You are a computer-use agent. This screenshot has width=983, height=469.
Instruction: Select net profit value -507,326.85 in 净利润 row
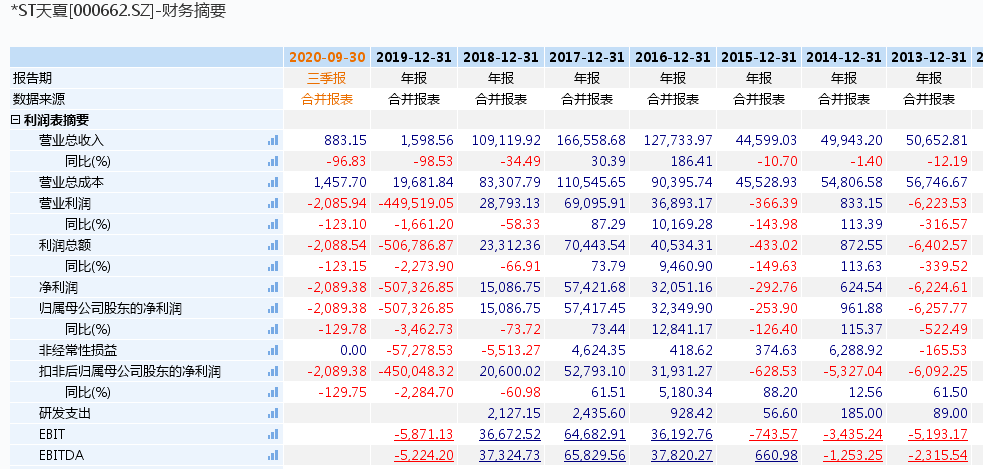click(x=416, y=287)
